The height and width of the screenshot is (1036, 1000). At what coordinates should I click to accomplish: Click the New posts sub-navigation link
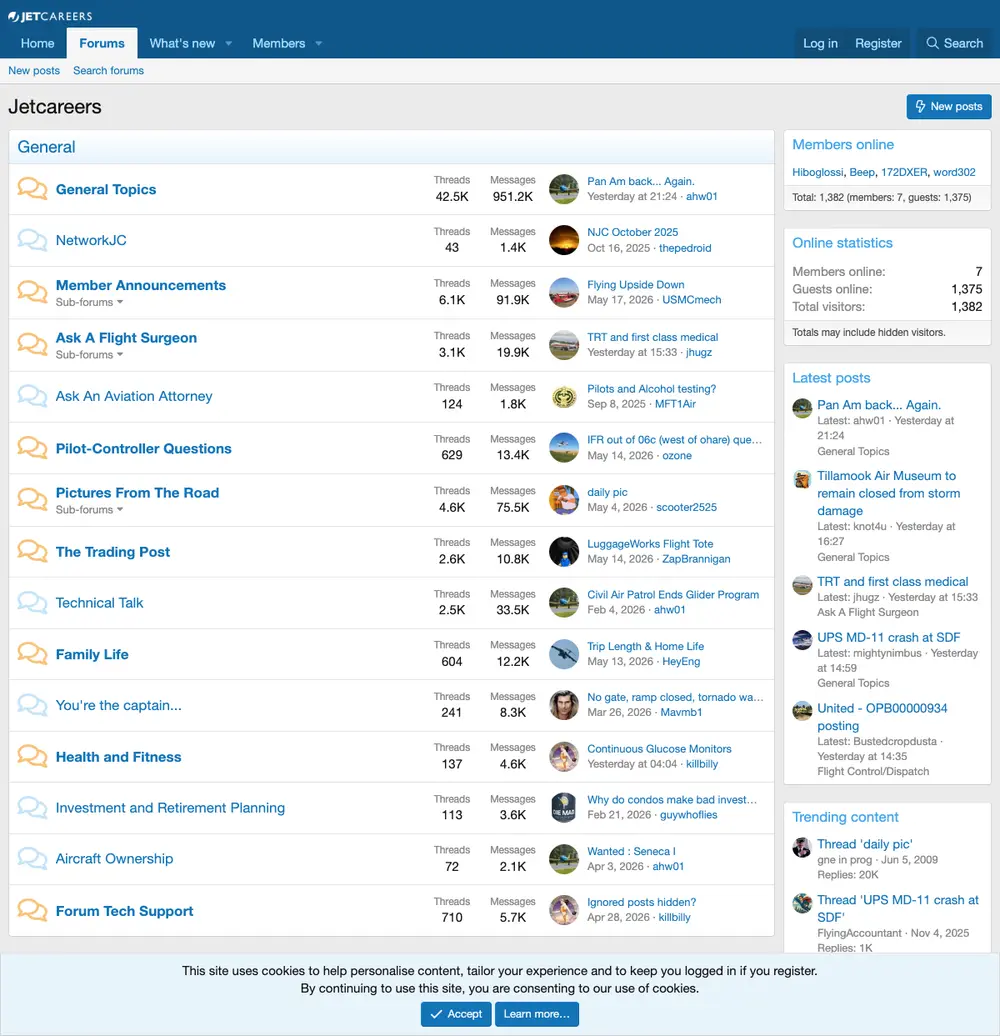[34, 71]
